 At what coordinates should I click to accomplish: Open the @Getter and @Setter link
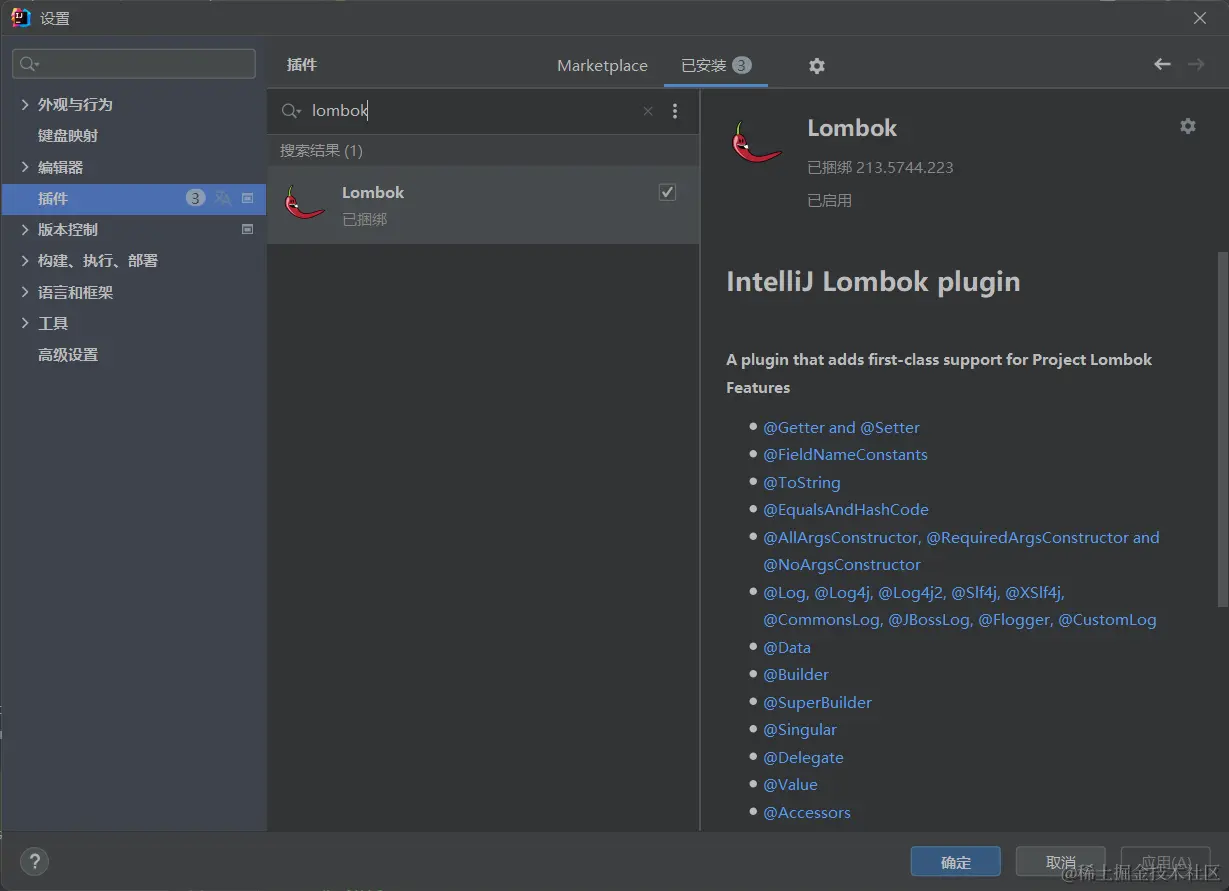(841, 427)
